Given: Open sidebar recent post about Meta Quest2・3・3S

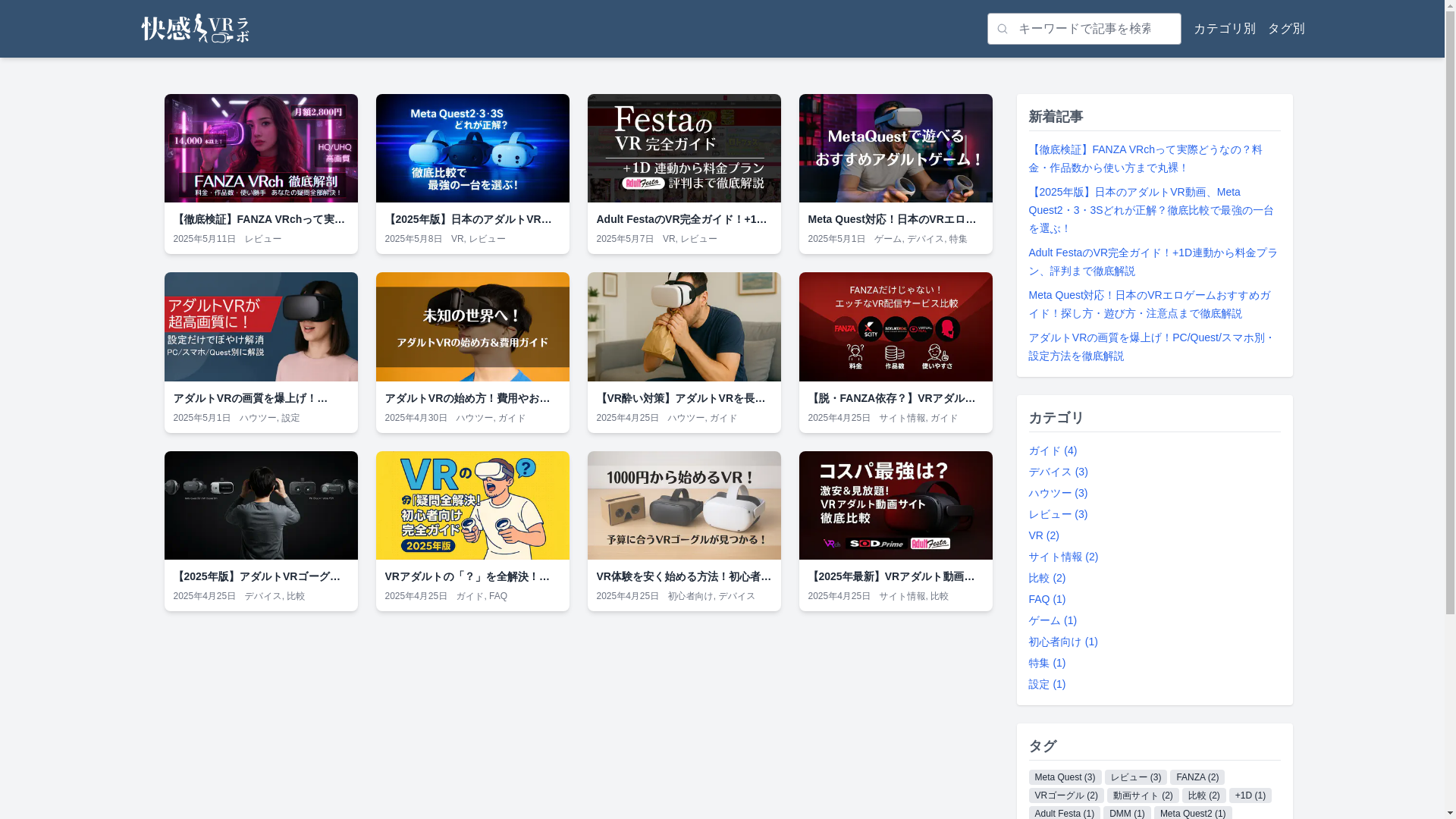Looking at the screenshot, I should (x=1151, y=210).
